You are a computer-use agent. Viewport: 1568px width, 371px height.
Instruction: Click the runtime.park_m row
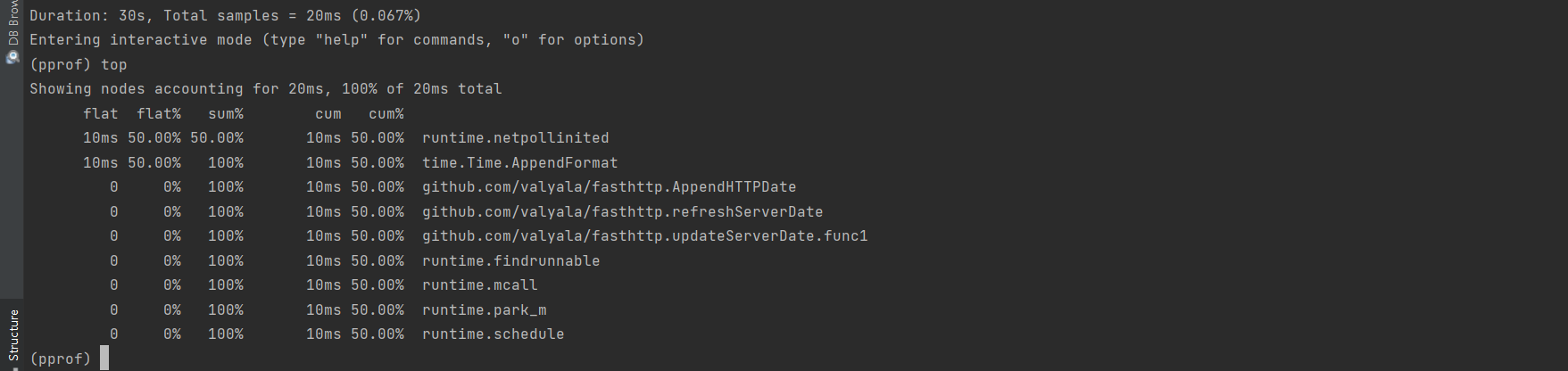click(484, 310)
